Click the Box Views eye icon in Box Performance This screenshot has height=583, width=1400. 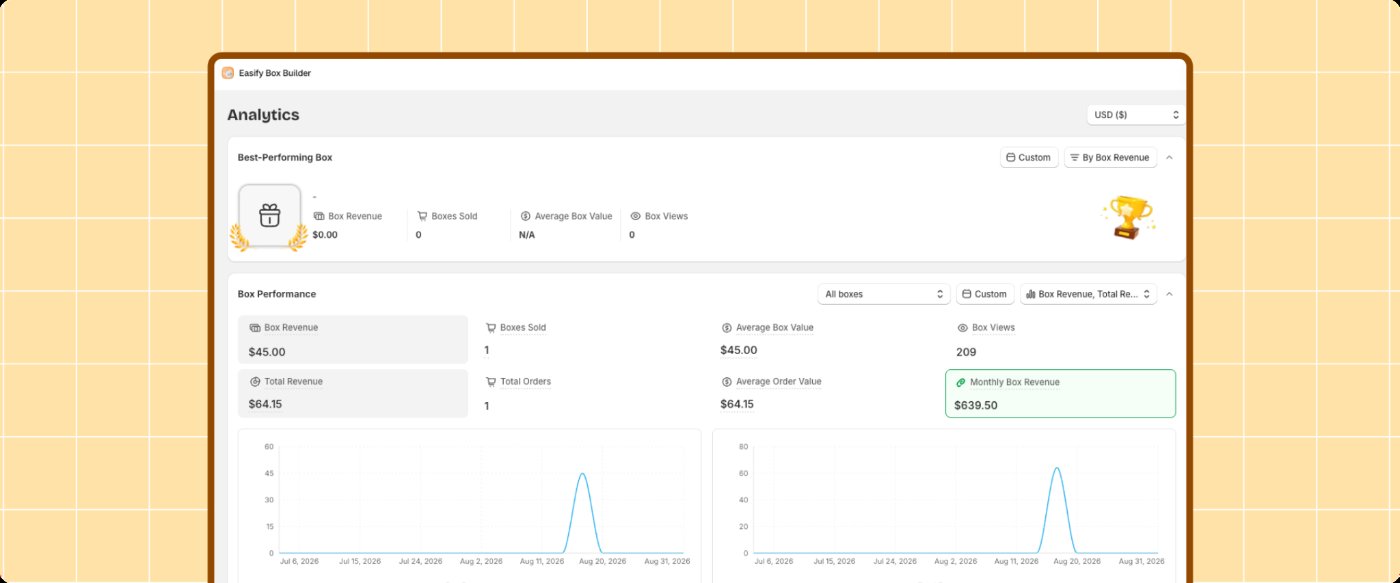point(963,328)
